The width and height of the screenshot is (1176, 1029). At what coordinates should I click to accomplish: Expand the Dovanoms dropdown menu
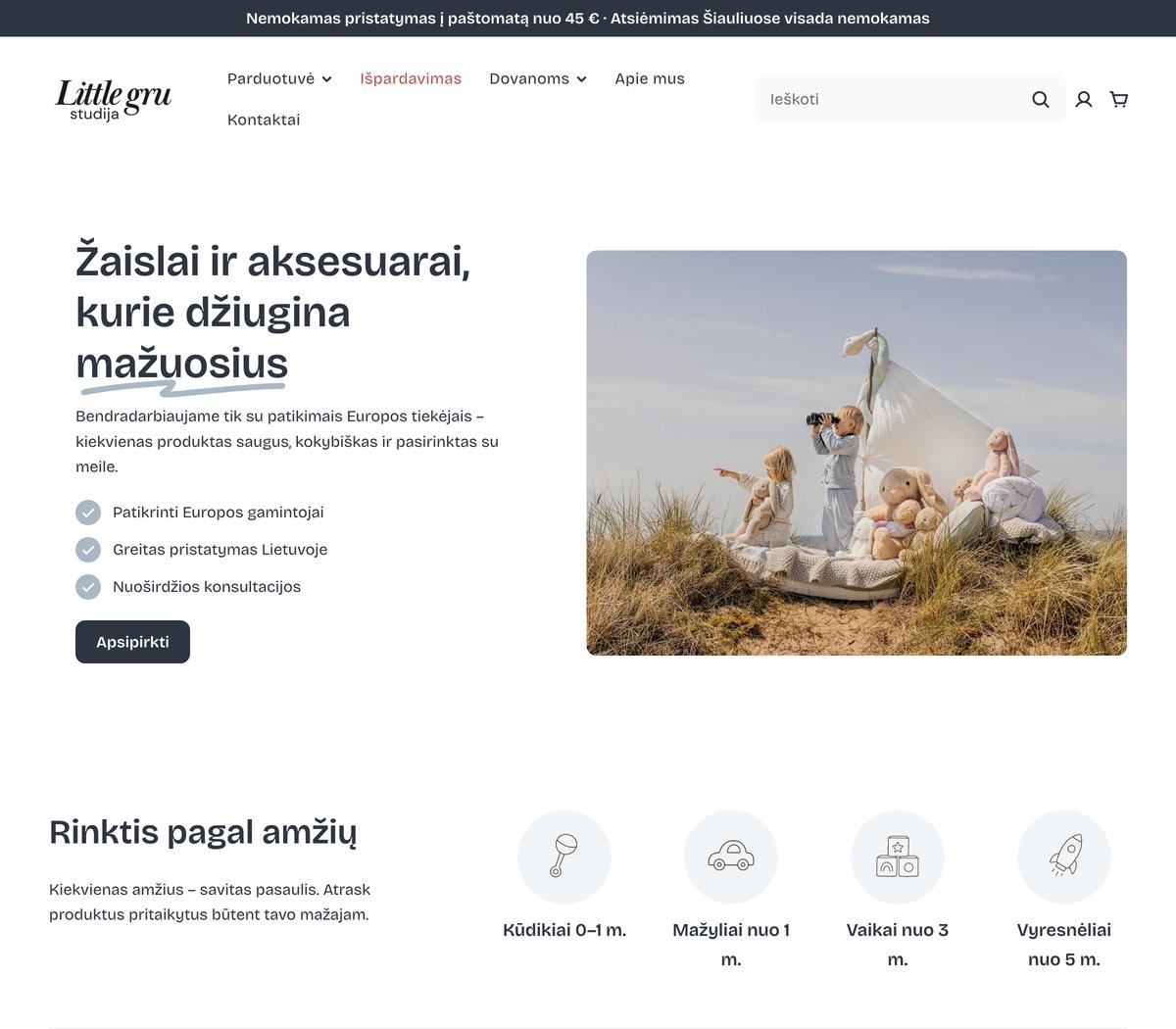[x=538, y=78]
